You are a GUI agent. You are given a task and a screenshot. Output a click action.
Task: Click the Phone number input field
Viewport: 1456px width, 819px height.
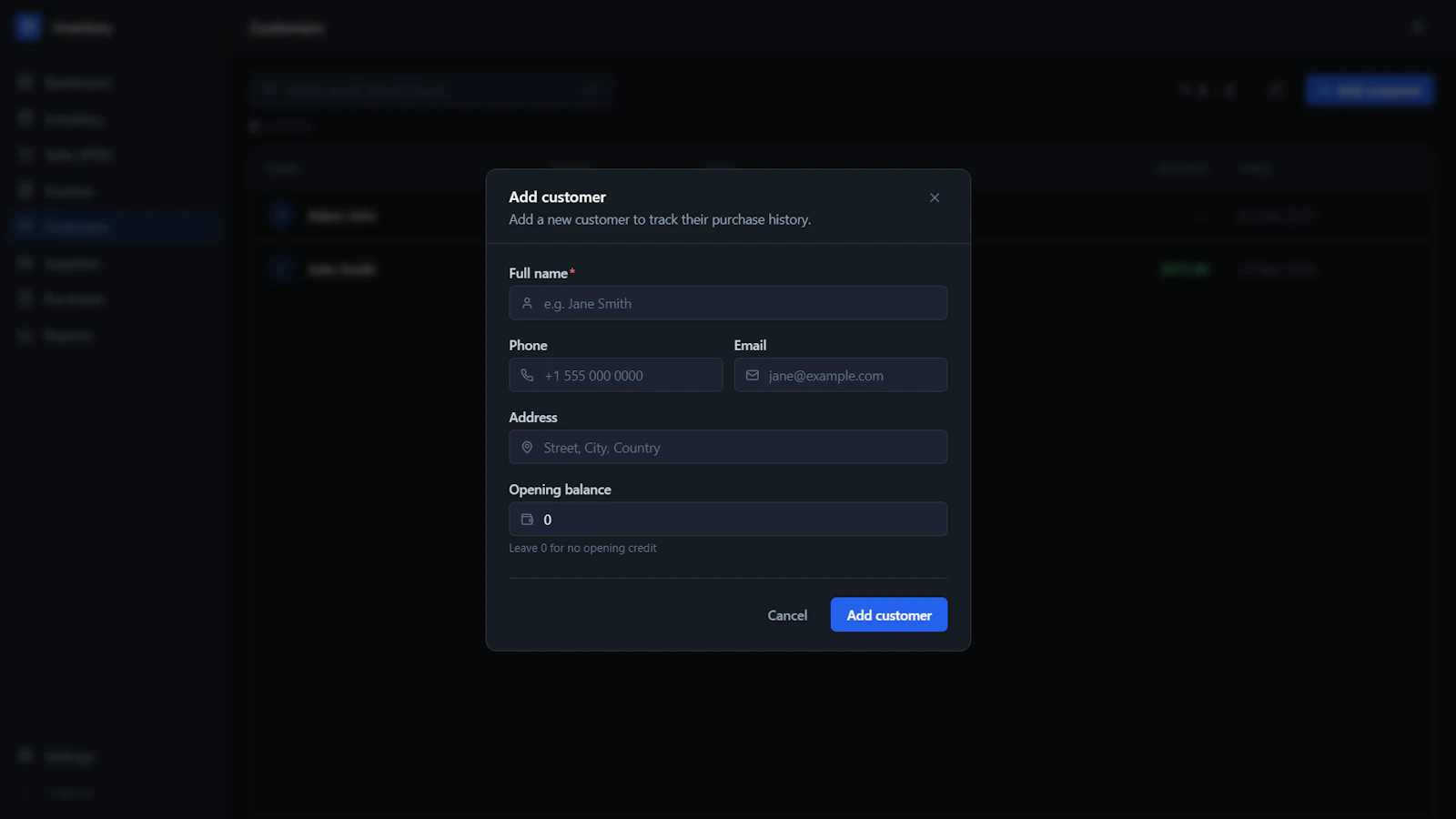tap(616, 375)
